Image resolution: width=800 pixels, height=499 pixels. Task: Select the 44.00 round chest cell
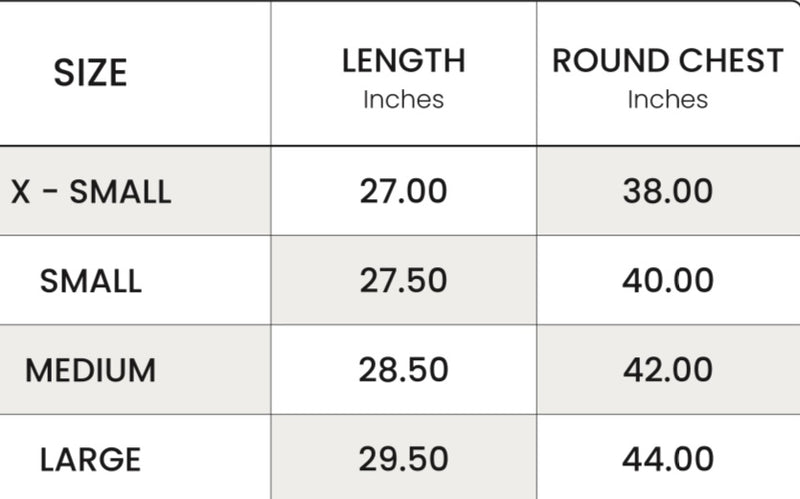point(667,460)
